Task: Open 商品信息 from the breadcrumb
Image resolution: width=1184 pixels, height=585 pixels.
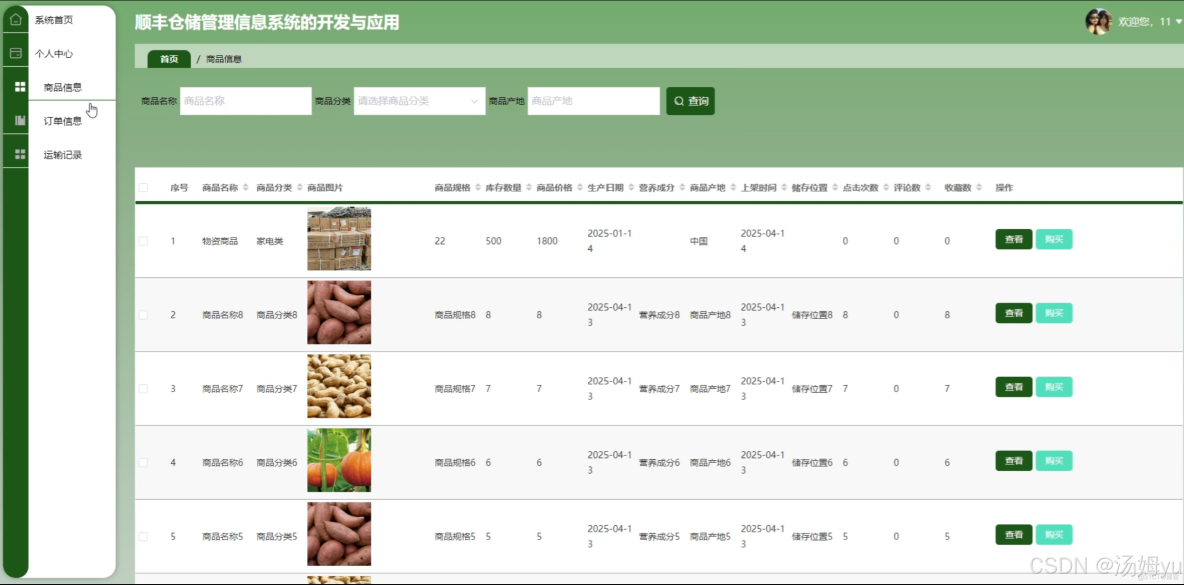Action: click(x=222, y=58)
